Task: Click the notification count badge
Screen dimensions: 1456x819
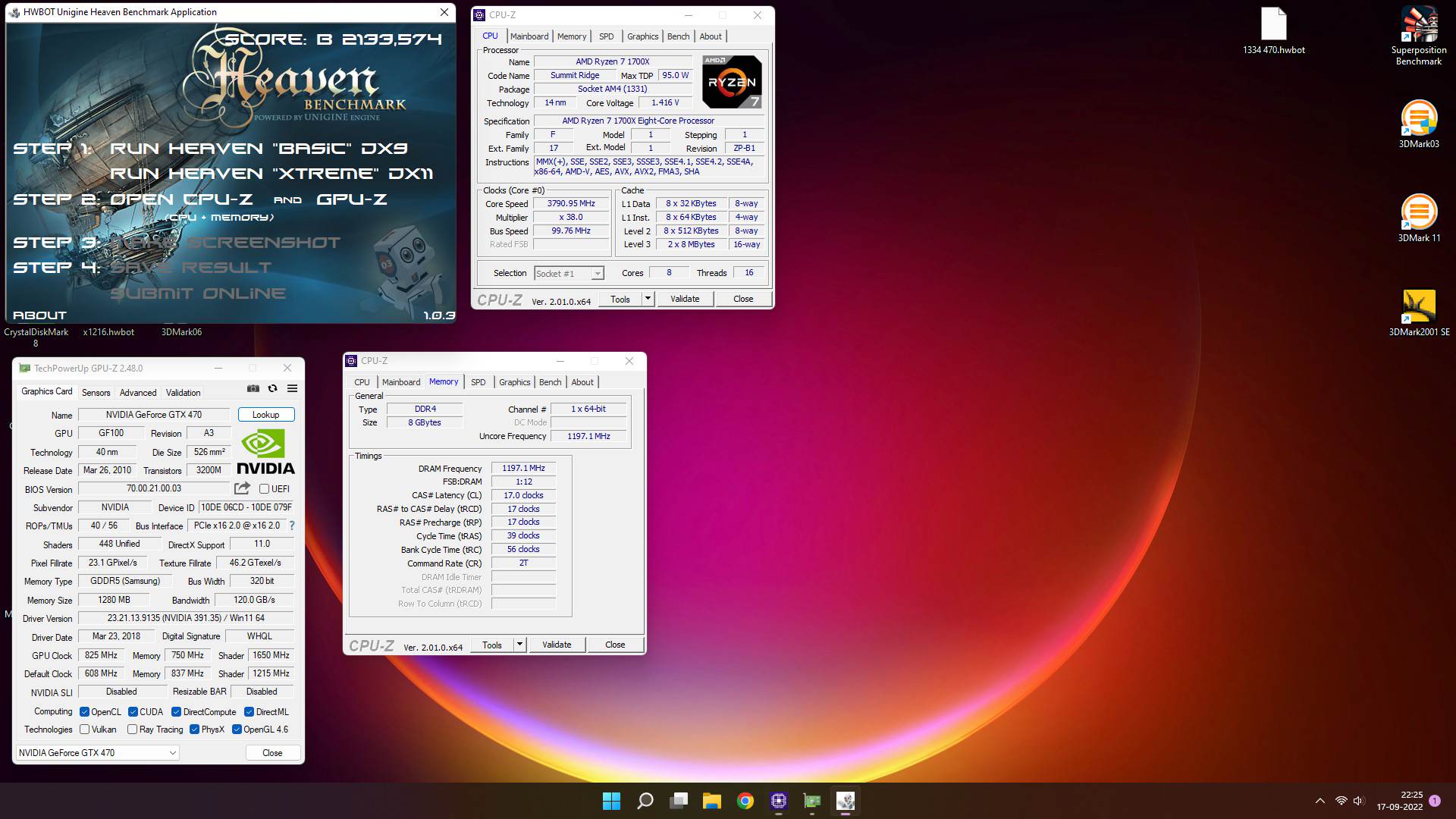Action: pos(1435,801)
